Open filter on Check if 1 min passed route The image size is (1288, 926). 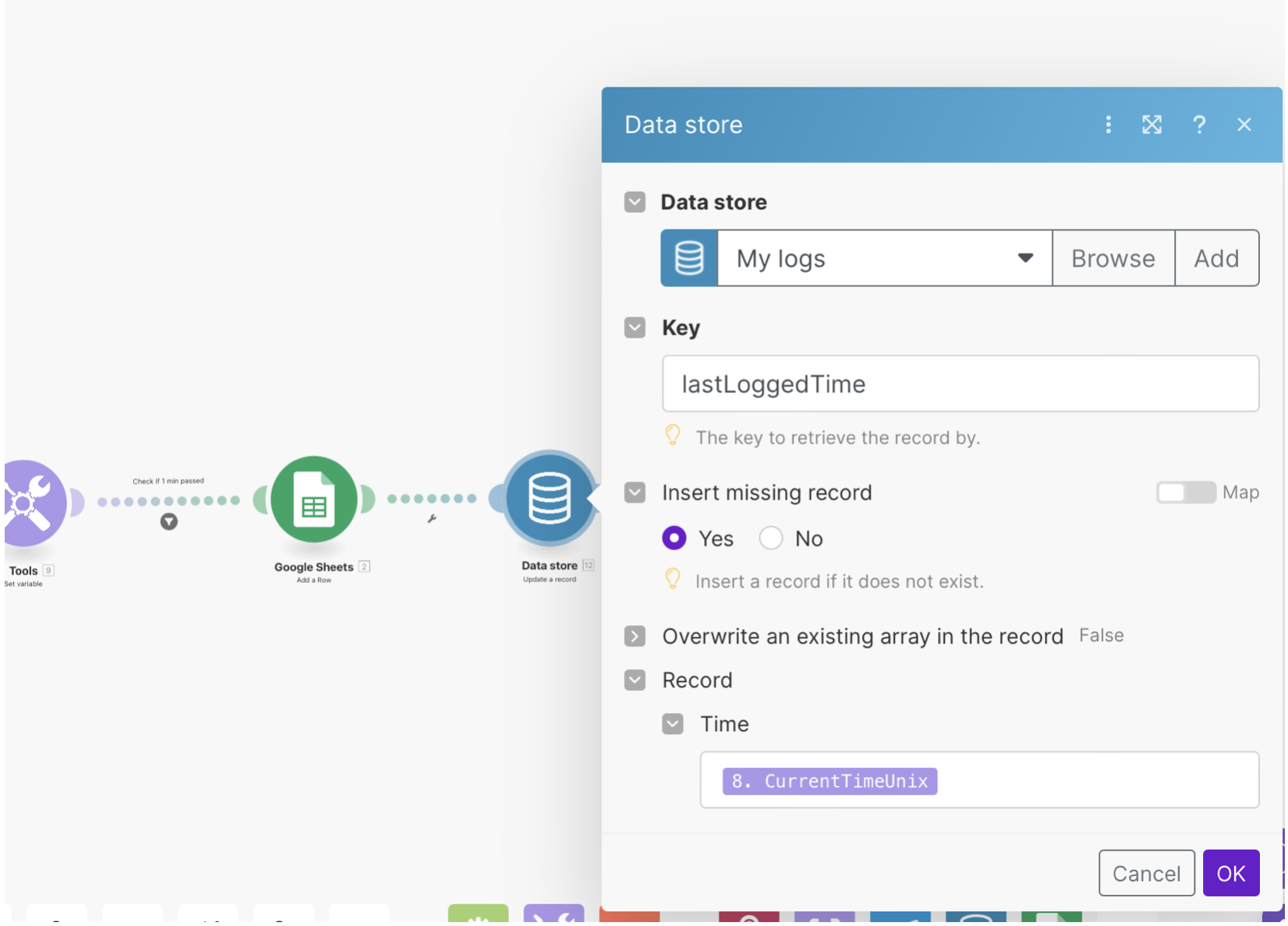169,521
